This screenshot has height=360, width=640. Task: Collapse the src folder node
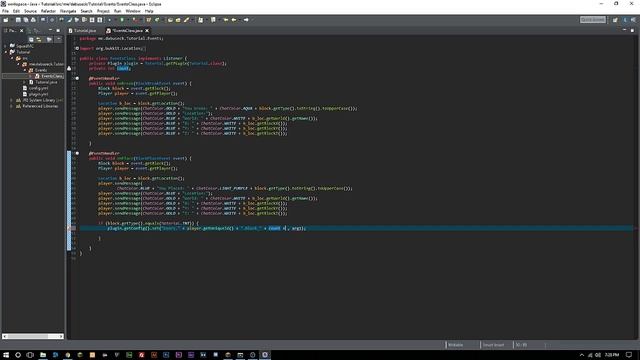(12, 58)
